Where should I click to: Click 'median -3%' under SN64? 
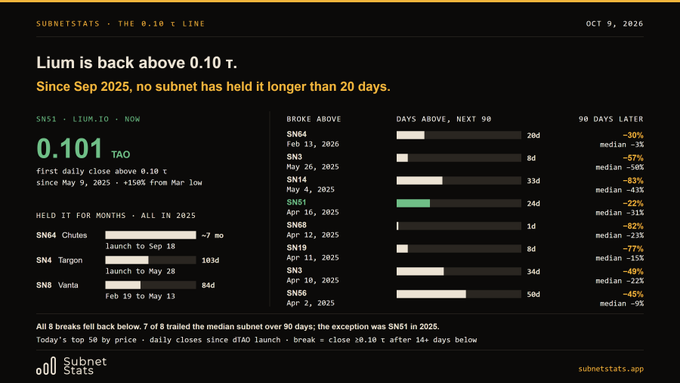click(622, 145)
